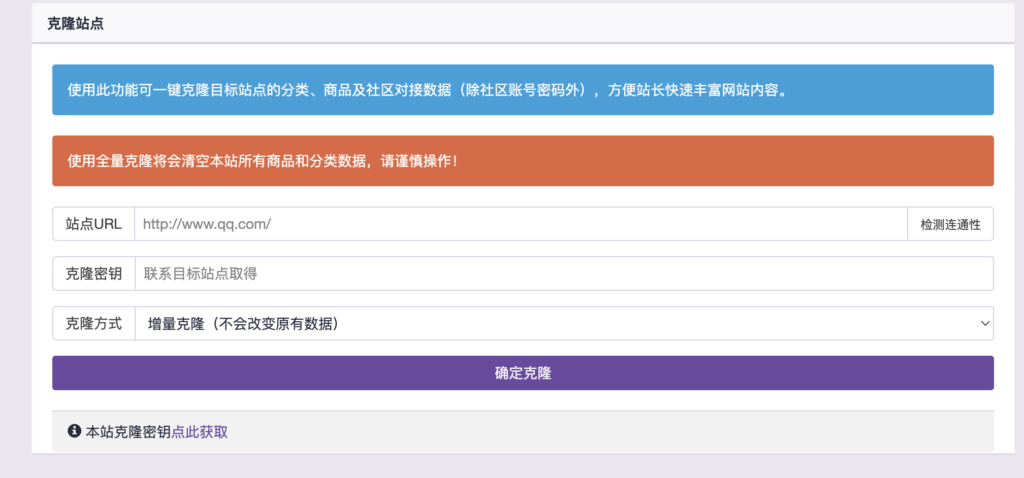
Task: Open the 点此获取 link
Action: (x=199, y=432)
